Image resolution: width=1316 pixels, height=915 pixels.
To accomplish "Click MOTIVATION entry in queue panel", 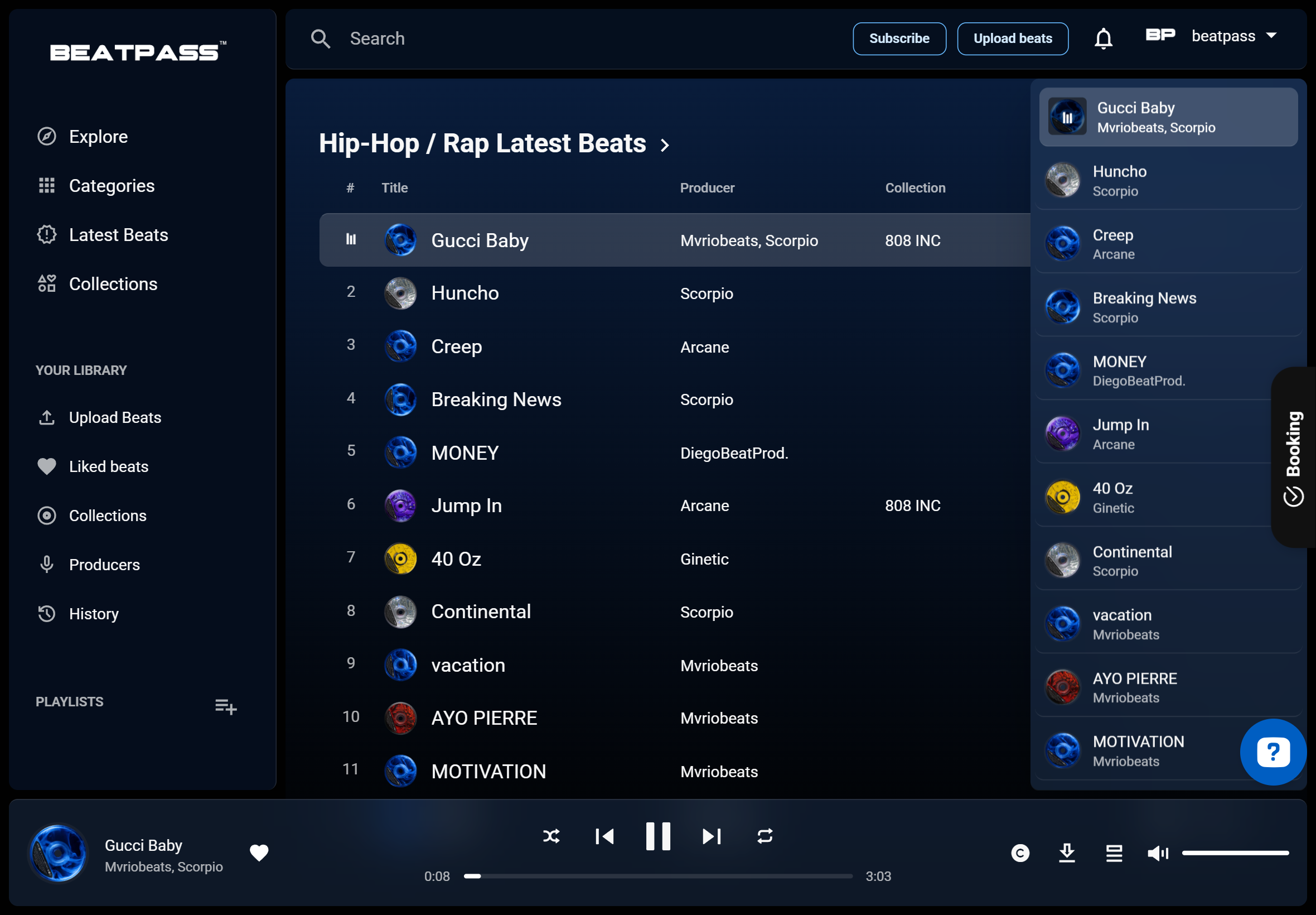I will (1169, 750).
